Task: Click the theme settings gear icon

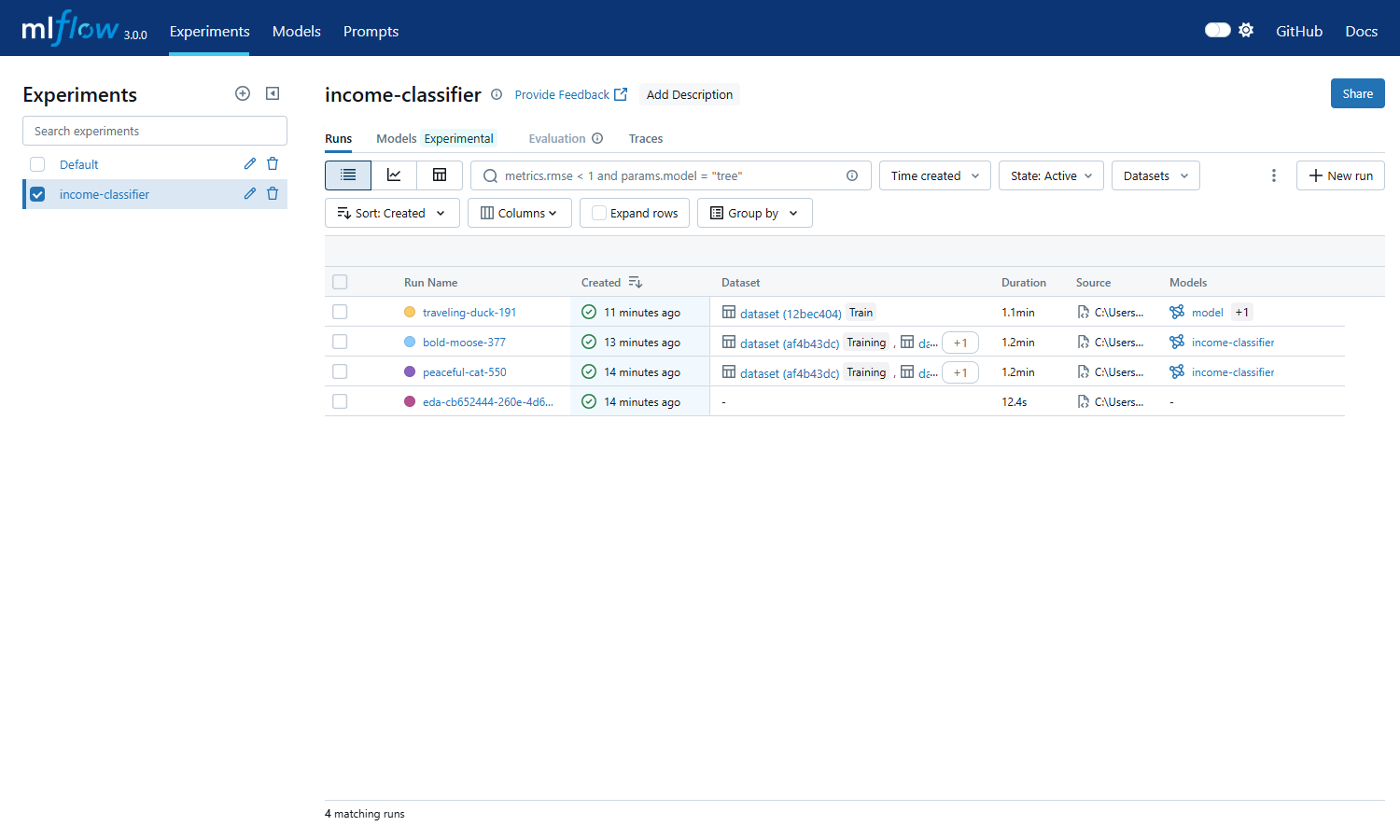Action: [x=1246, y=31]
